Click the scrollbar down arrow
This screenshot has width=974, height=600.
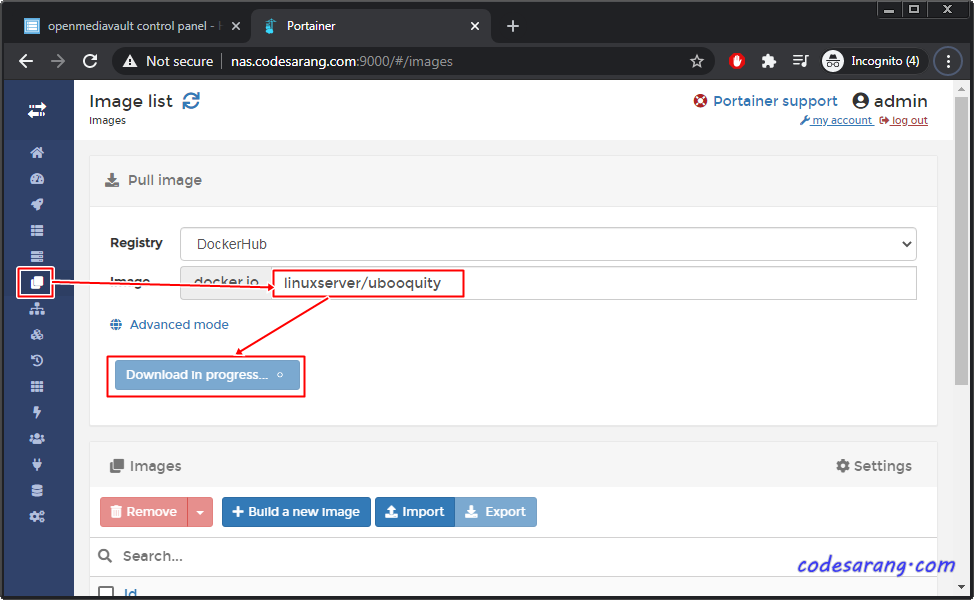pos(961,587)
